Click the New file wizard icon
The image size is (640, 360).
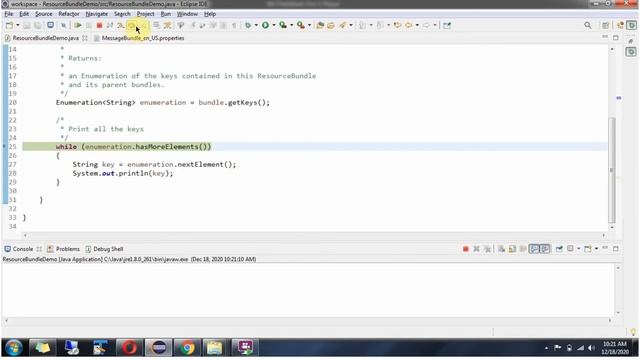click(9, 25)
